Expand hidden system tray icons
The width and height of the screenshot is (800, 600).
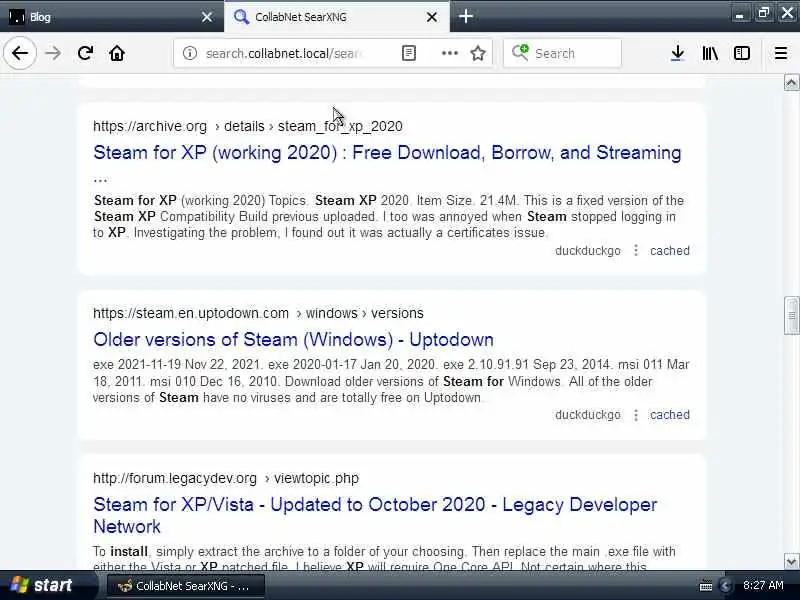(x=726, y=586)
